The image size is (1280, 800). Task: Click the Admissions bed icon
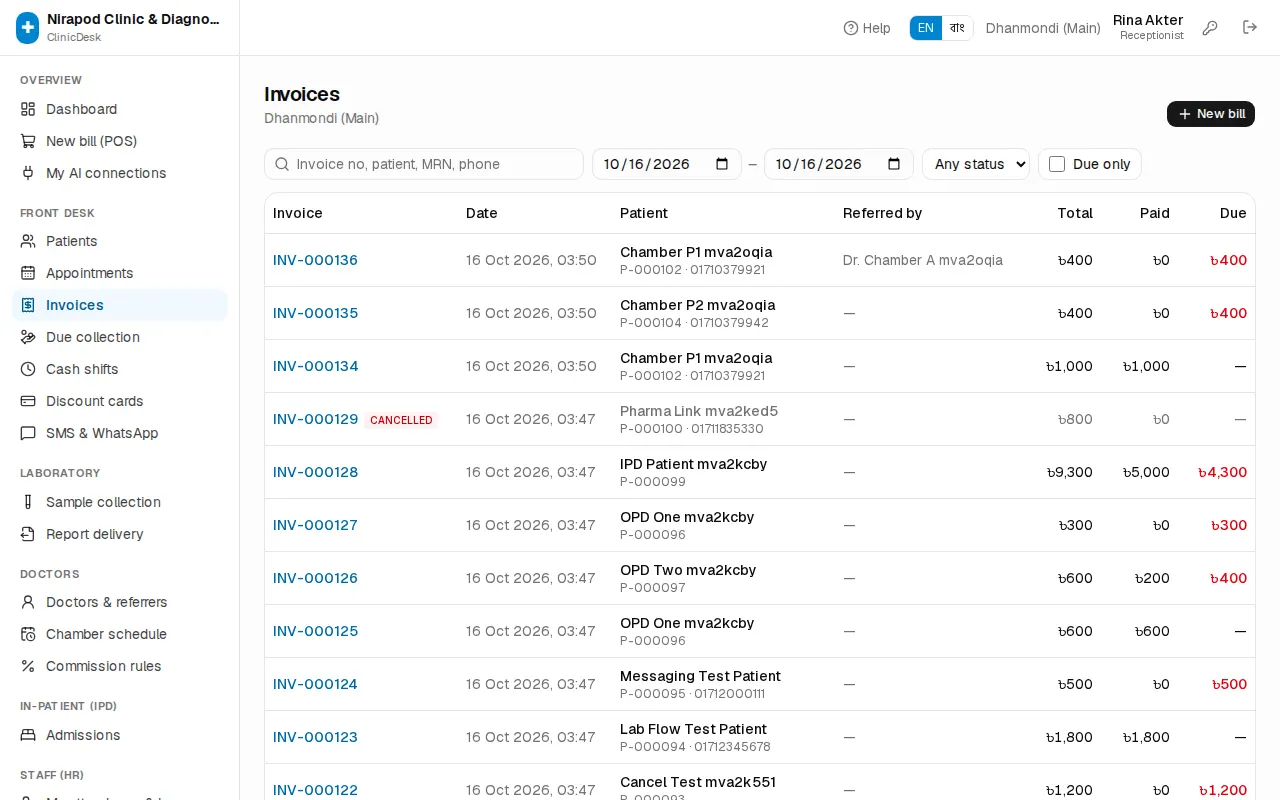tap(28, 735)
